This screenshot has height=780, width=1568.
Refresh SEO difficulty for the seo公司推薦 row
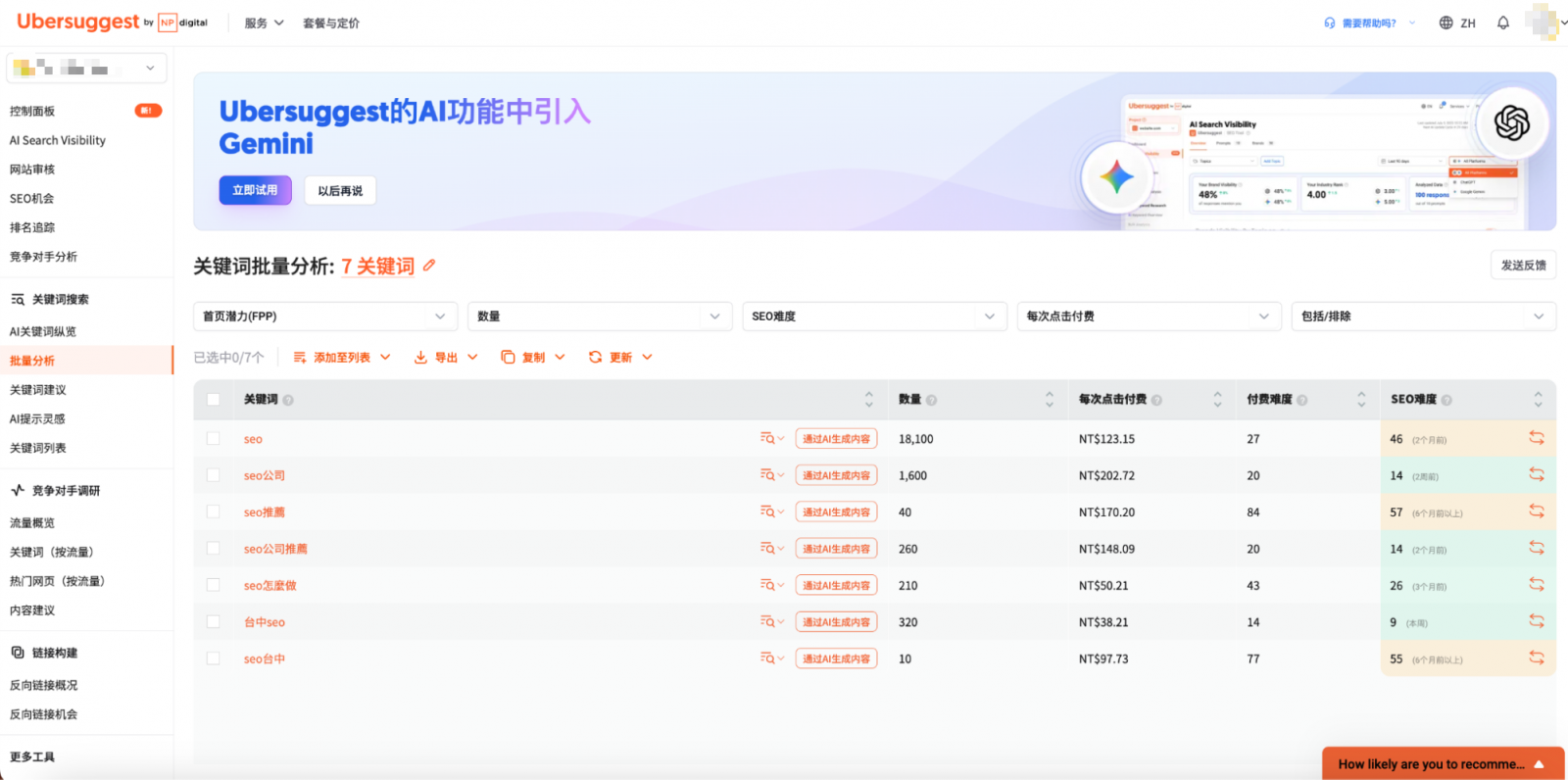pos(1537,548)
